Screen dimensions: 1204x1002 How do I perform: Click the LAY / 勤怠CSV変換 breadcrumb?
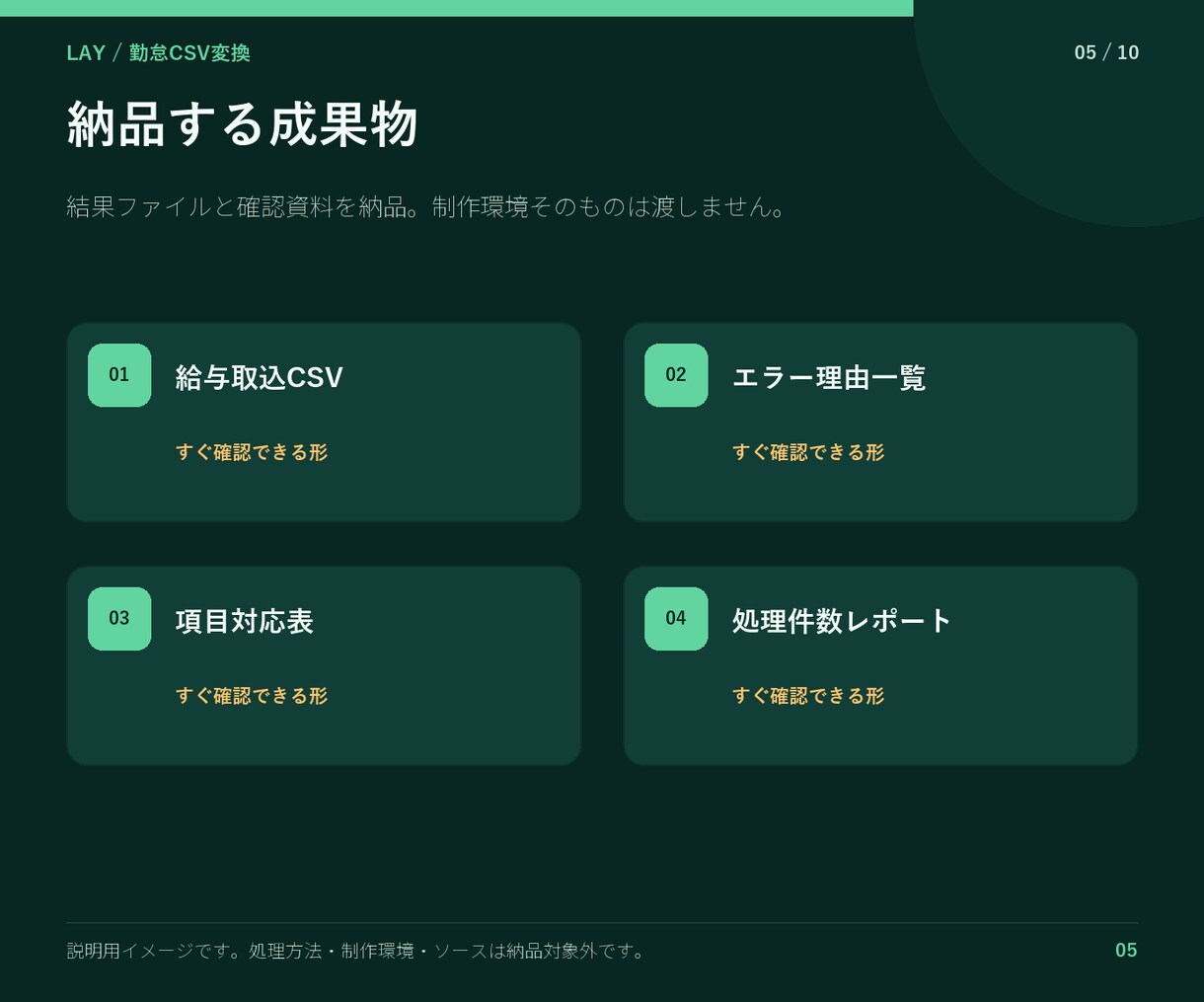tap(159, 53)
